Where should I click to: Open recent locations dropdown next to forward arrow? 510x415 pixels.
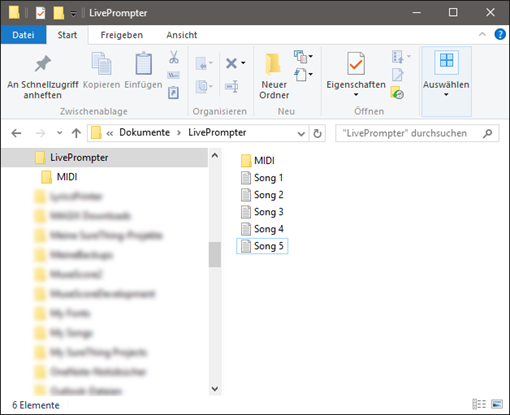coord(59,133)
